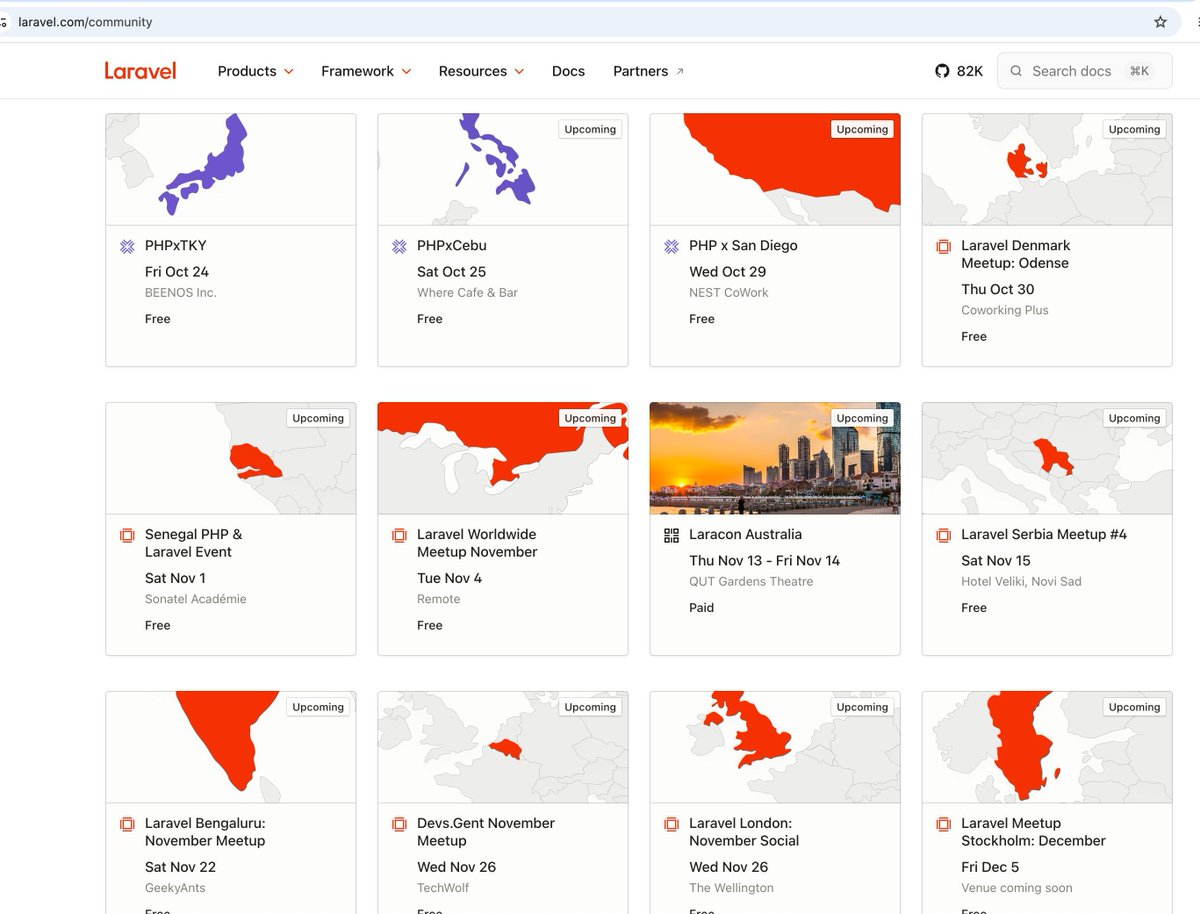Viewport: 1200px width, 914px height.
Task: Expand the Framework menu
Action: [x=366, y=71]
